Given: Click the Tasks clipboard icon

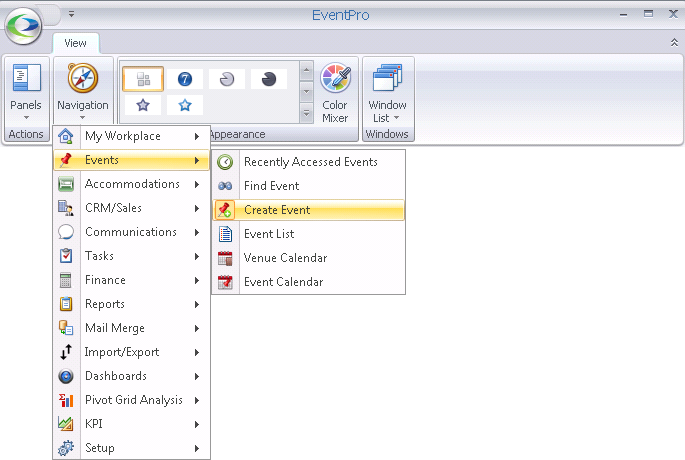Looking at the screenshot, I should [x=66, y=256].
